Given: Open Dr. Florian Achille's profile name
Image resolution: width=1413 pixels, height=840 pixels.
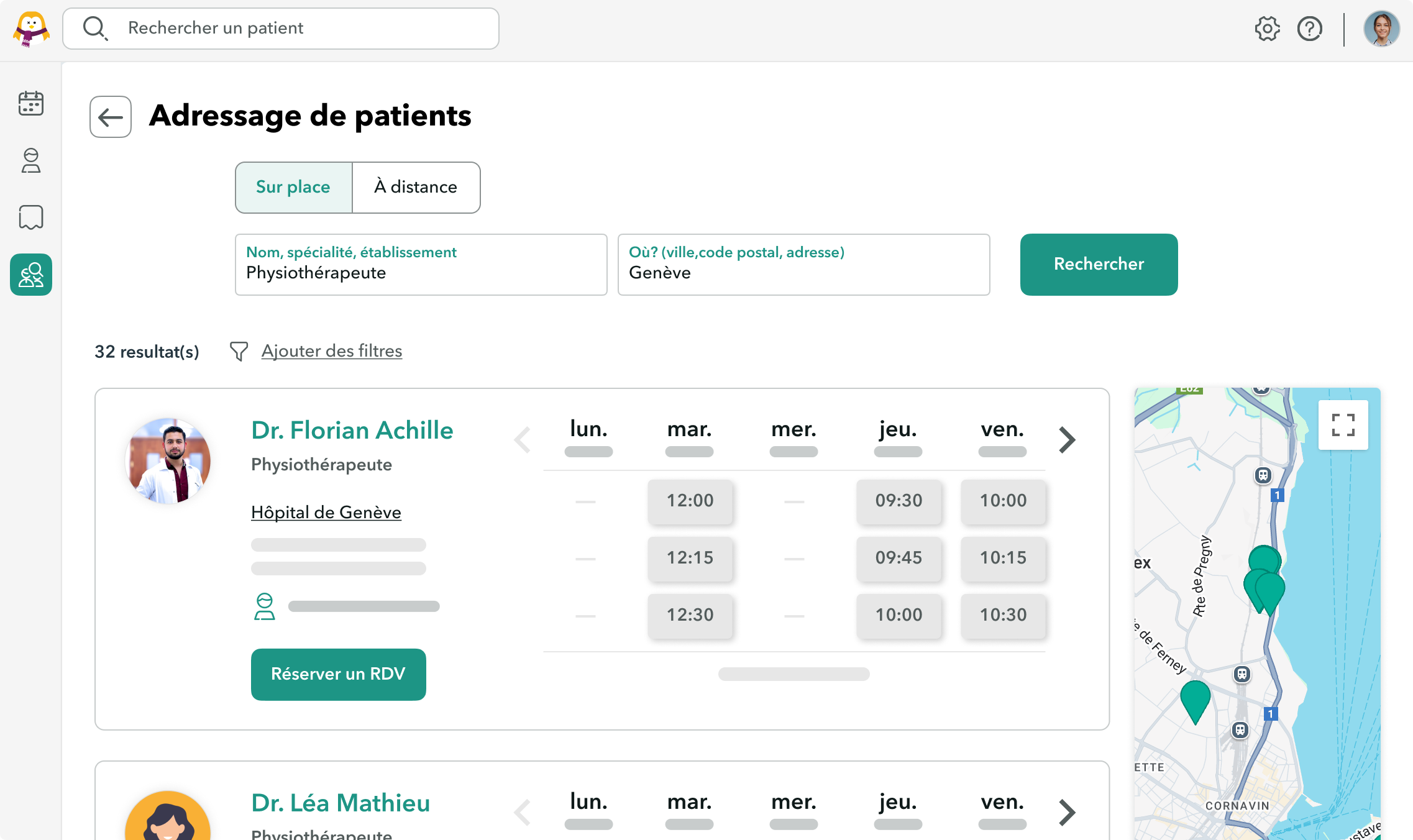Looking at the screenshot, I should 352,431.
